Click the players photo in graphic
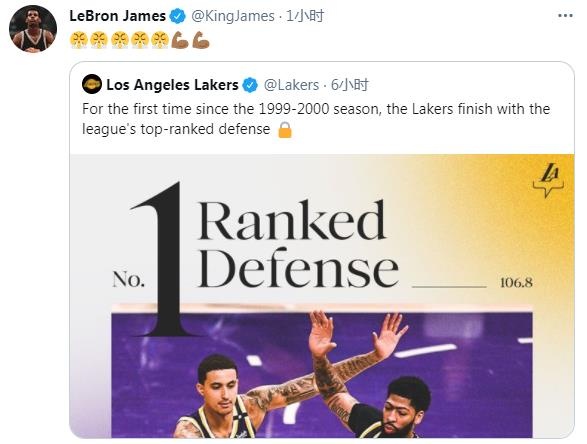The image size is (587, 444). coord(322,371)
